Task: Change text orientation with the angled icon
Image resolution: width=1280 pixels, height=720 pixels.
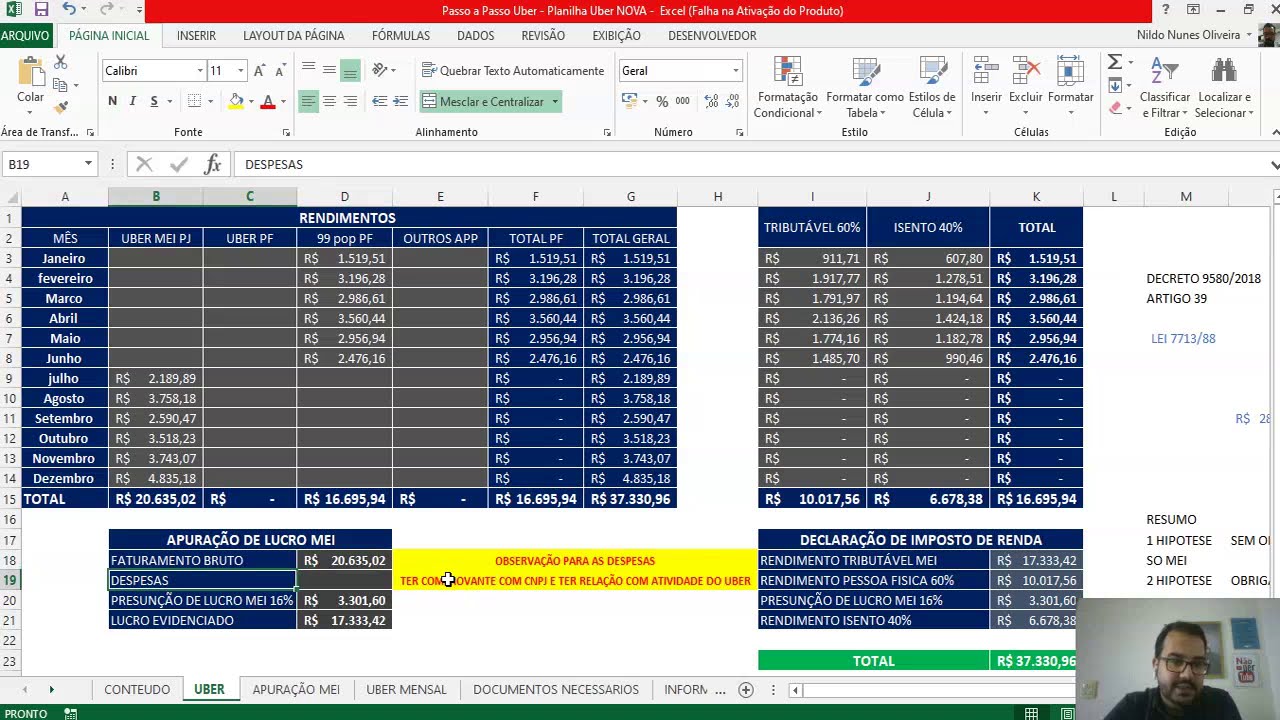Action: [x=379, y=71]
